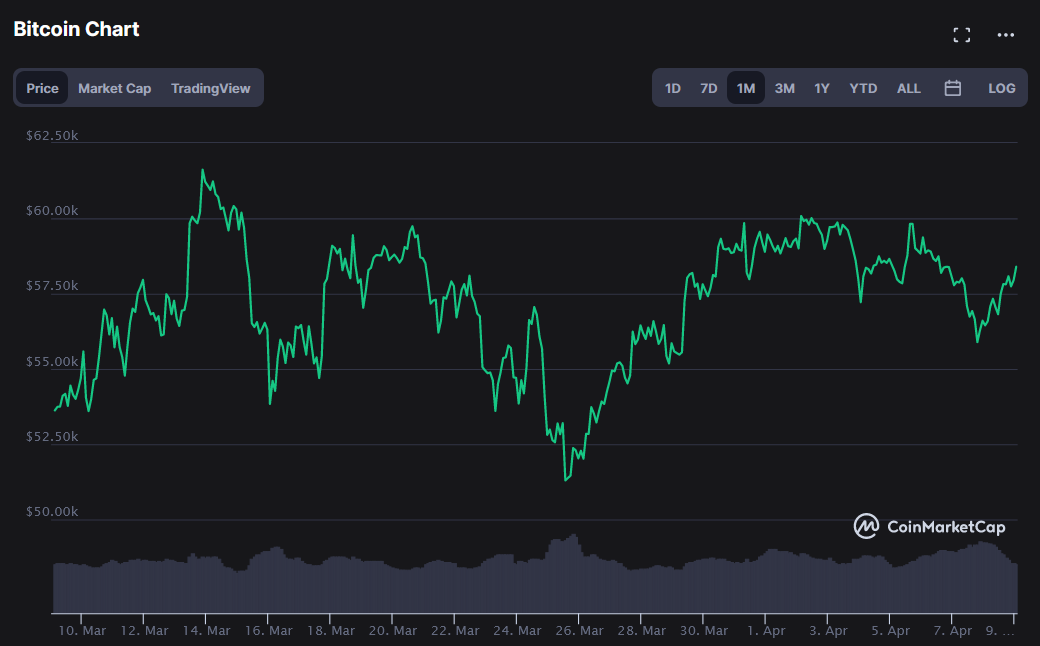Click the 28. Mar date axis label
This screenshot has width=1040, height=646.
[x=641, y=631]
